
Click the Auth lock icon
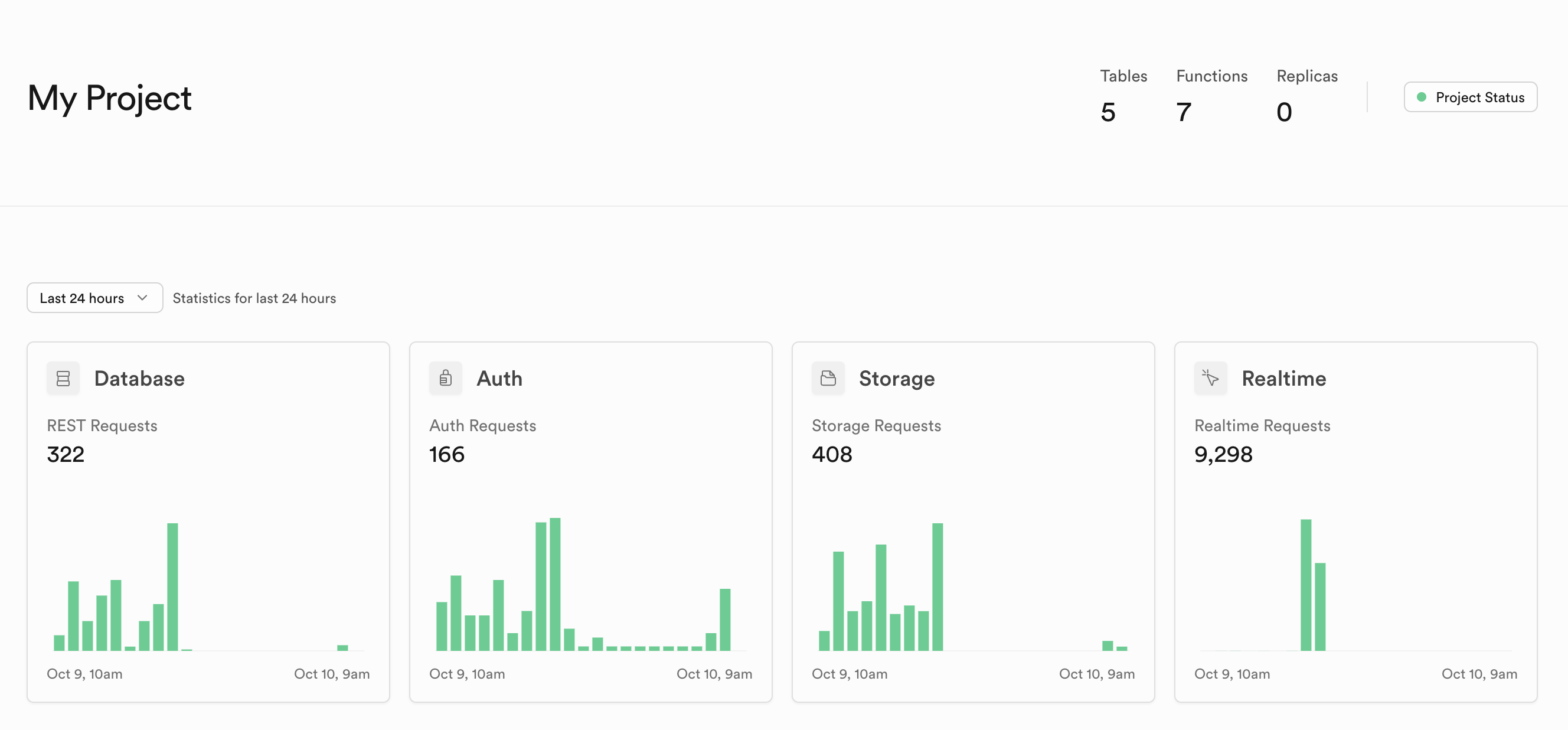click(445, 379)
